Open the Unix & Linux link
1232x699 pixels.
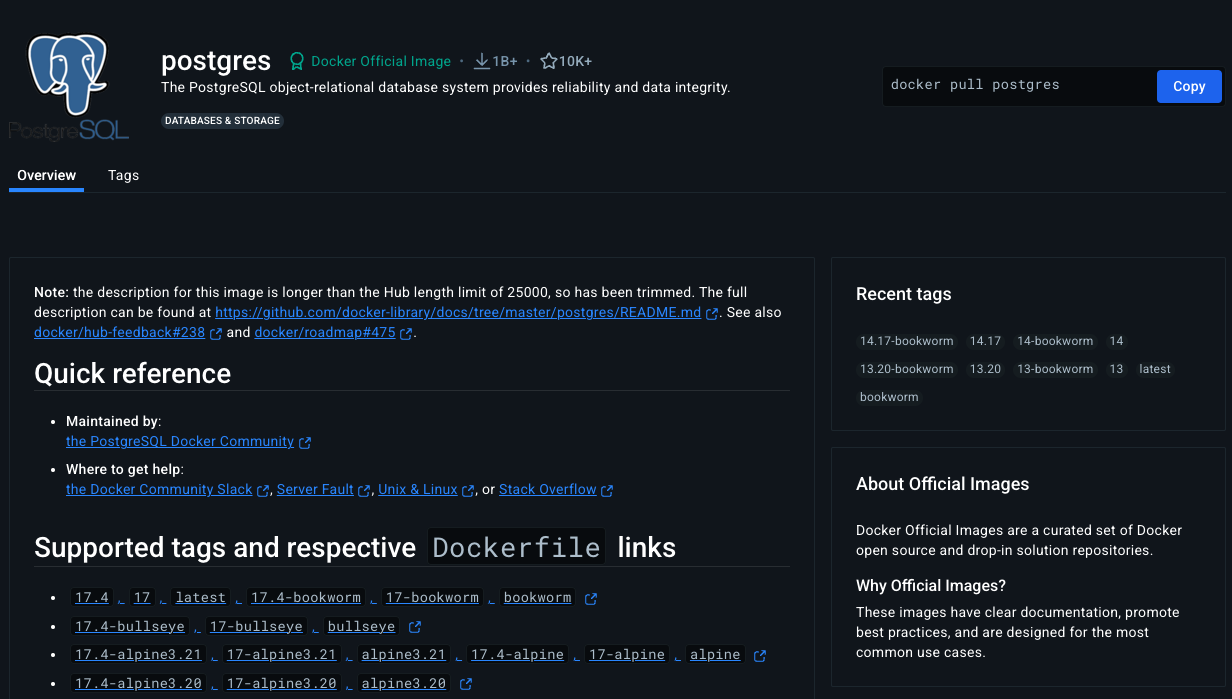tap(418, 489)
